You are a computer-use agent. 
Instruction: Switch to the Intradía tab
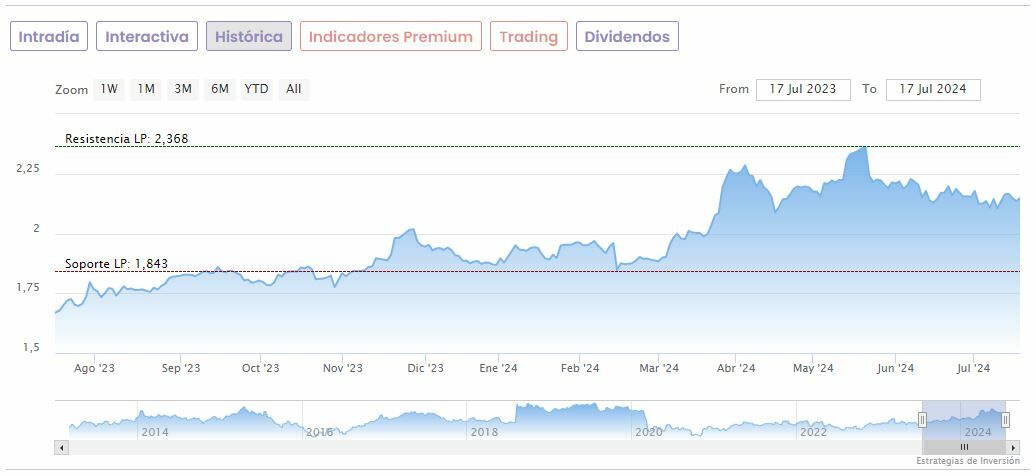point(49,37)
